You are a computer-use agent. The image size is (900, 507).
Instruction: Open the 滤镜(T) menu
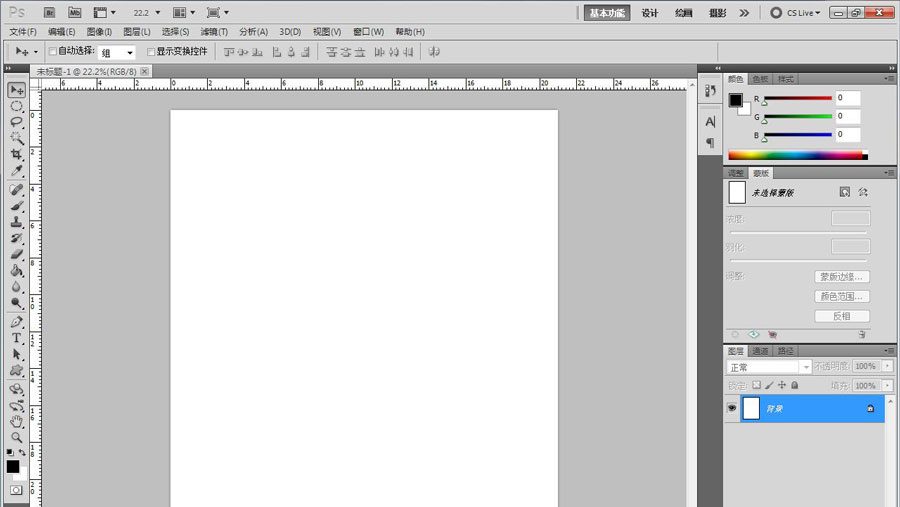click(x=214, y=32)
